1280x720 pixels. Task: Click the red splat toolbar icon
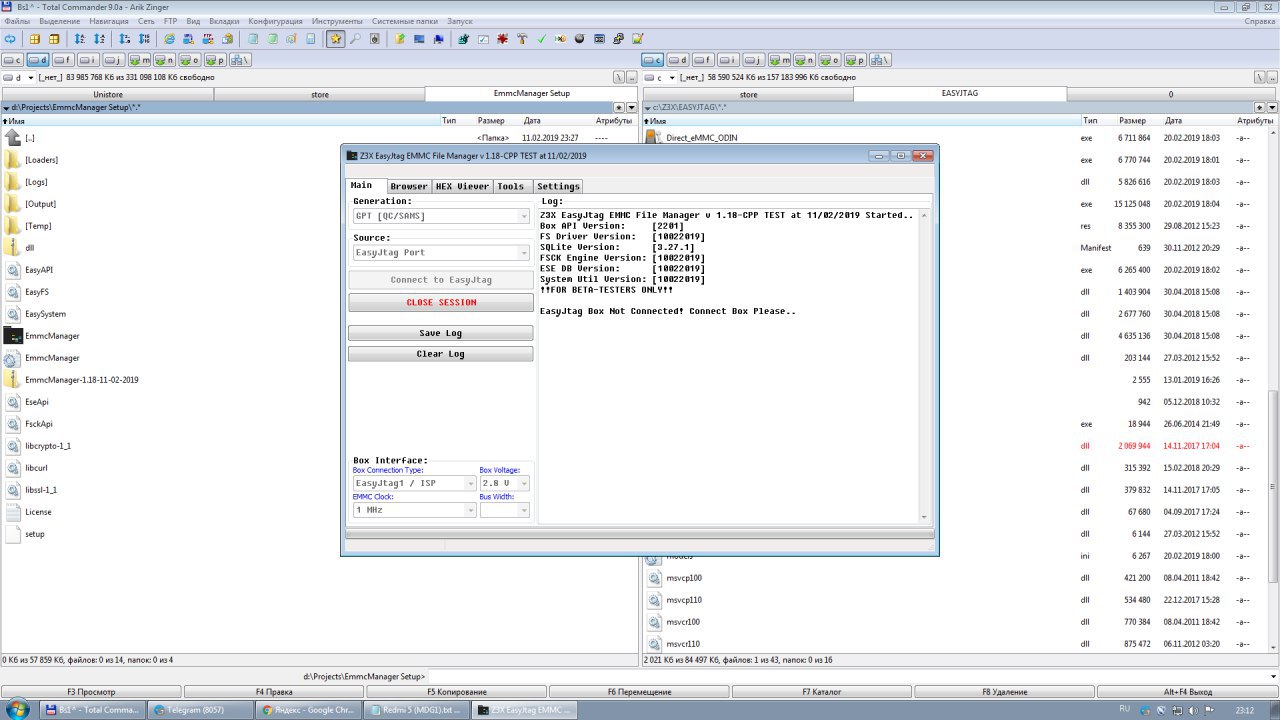[502, 39]
